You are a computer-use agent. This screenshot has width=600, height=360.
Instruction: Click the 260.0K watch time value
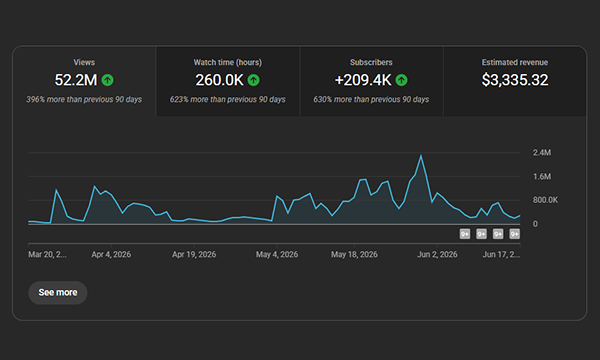coord(219,80)
